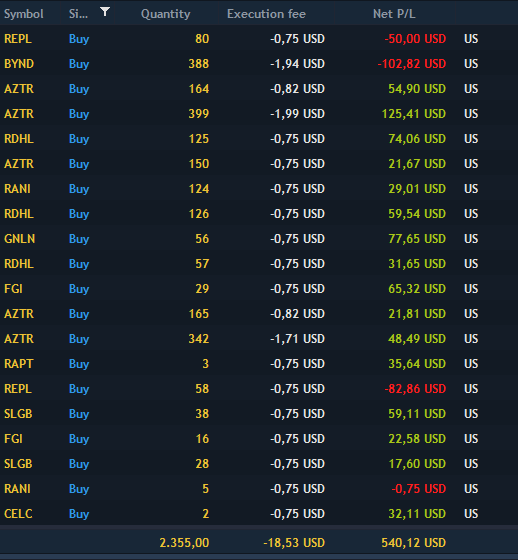Viewport: 518px width, 560px height.
Task: Click the 54,90 USD net profit value
Action: point(417,89)
